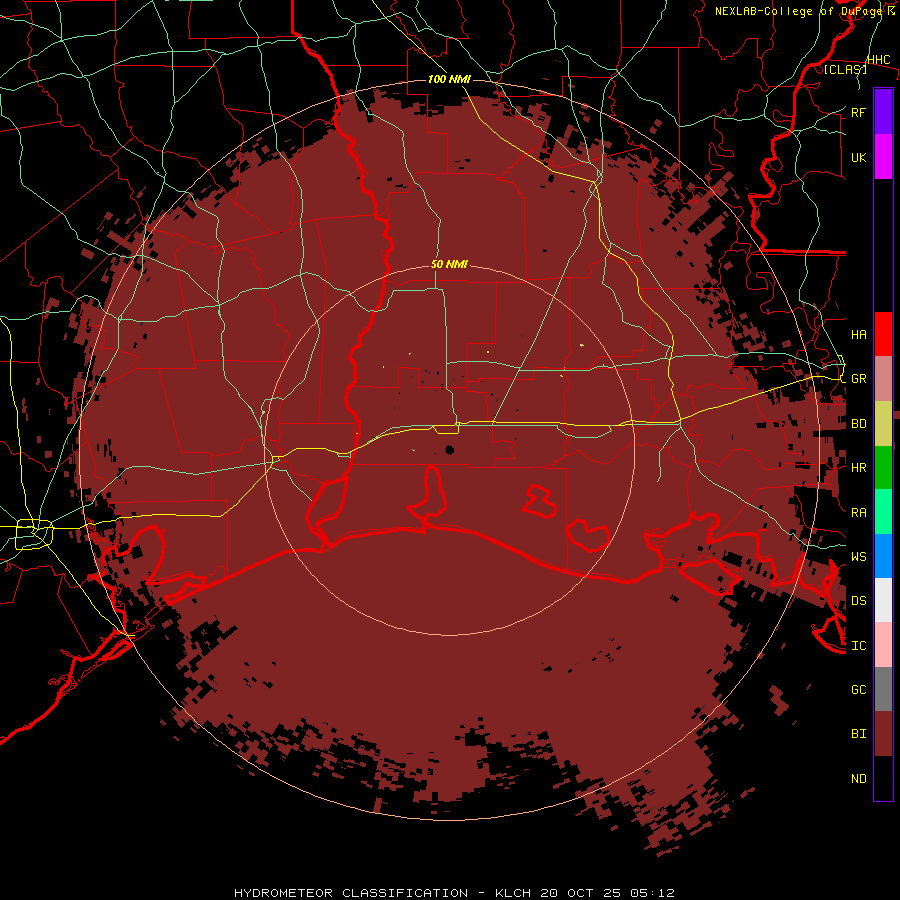
Task: Click the RF legend label
Action: pos(858,112)
